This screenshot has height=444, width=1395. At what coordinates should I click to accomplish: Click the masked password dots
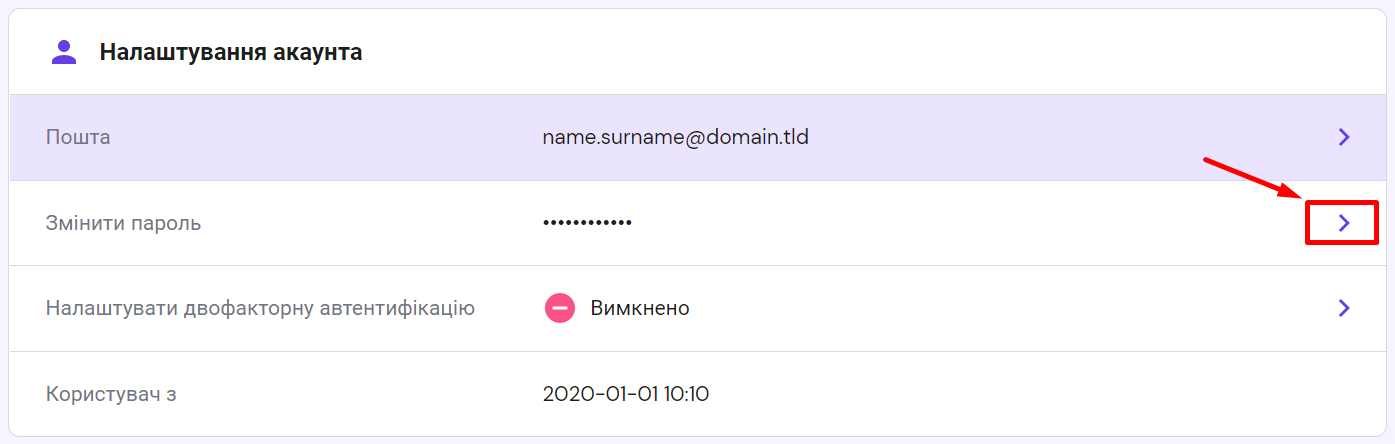(x=587, y=223)
